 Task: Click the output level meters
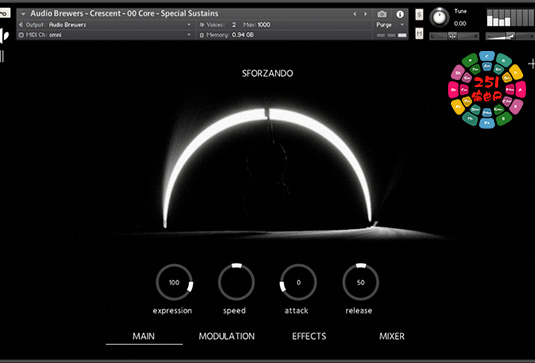pyautogui.click(x=510, y=18)
